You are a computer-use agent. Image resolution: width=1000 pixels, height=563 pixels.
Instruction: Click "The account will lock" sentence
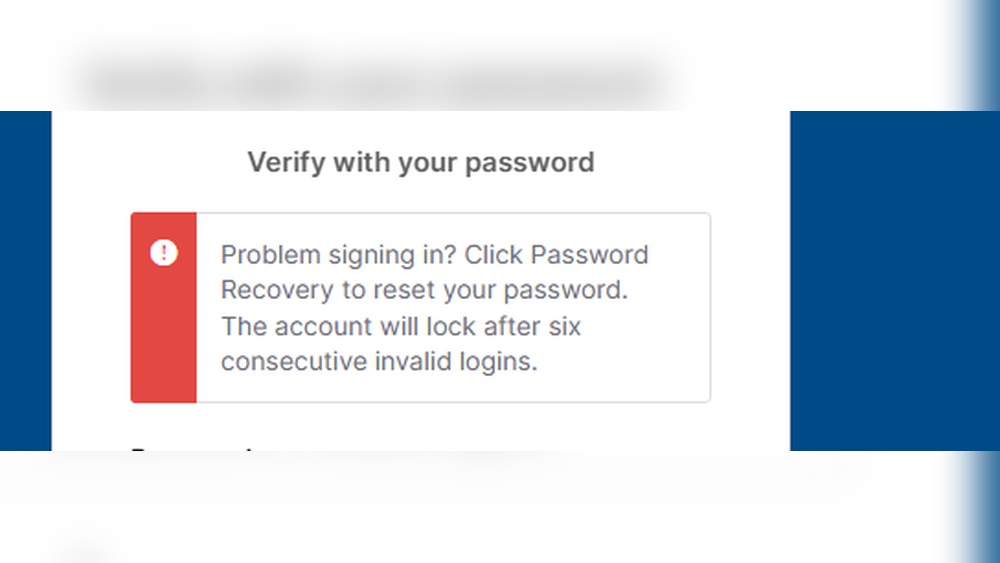[346, 326]
